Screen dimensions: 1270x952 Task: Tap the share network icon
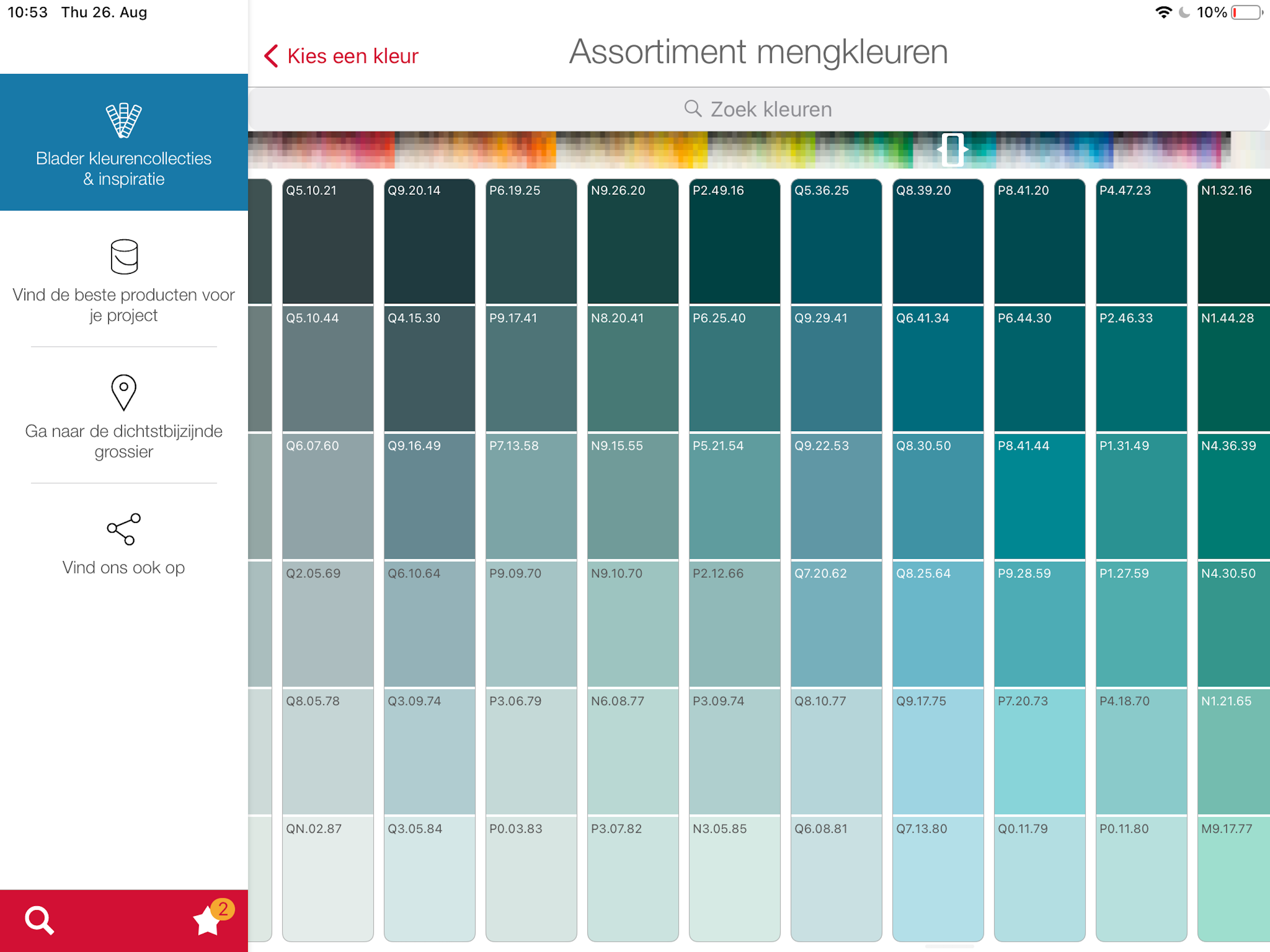124,529
